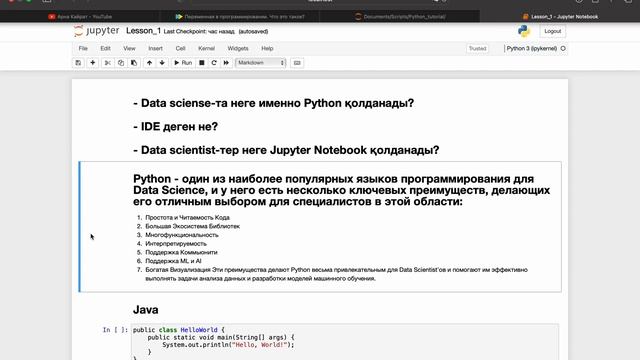This screenshot has height=360, width=640.
Task: Interrupt the kernel with stop icon
Action: [202, 63]
